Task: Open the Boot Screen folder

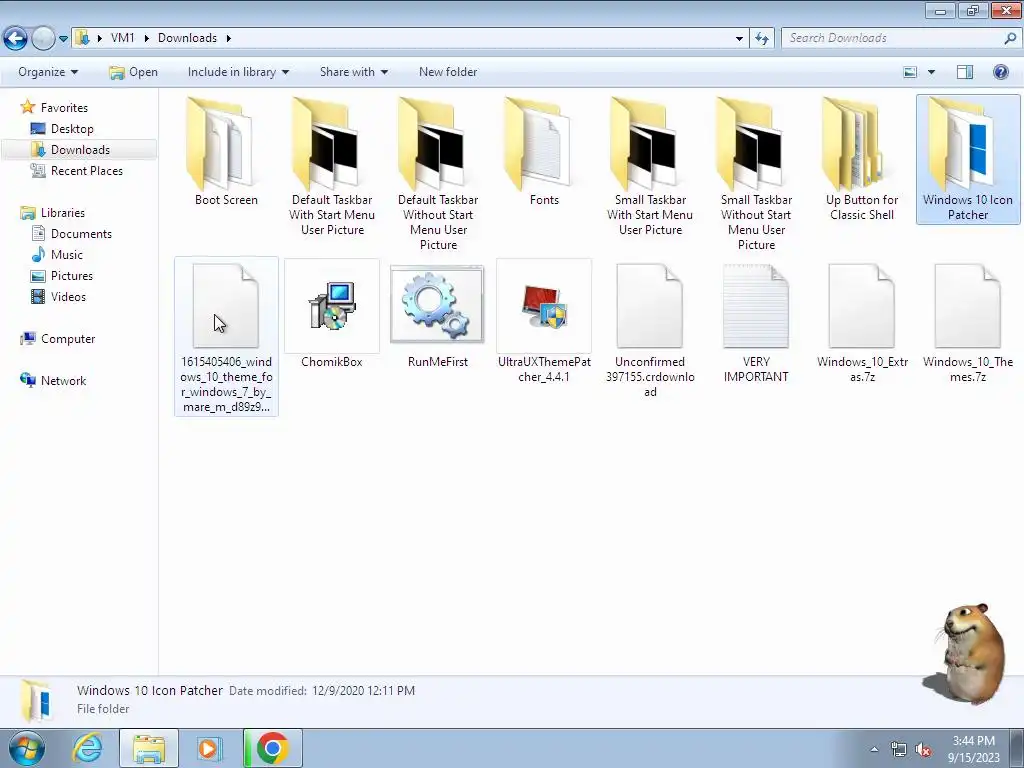Action: (x=226, y=152)
